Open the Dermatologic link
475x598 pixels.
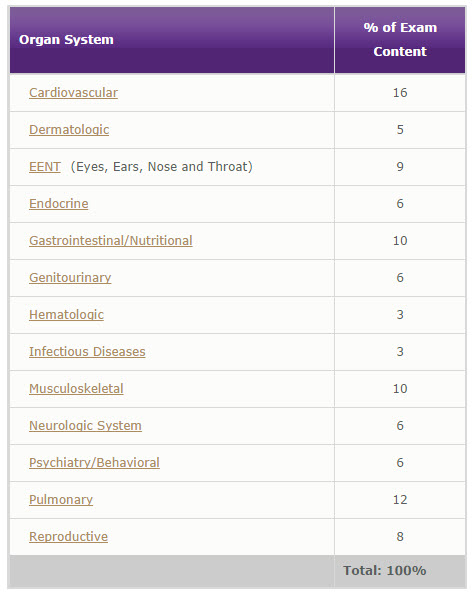[69, 130]
